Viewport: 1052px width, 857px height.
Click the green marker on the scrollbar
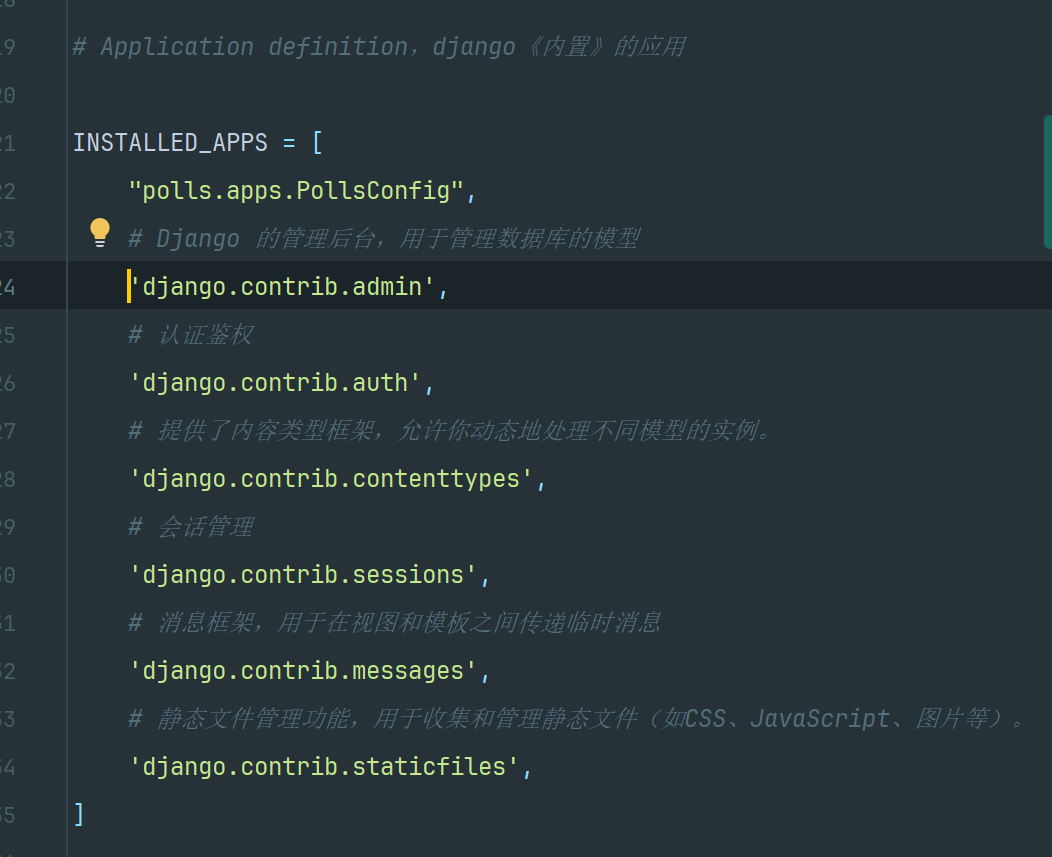1047,181
